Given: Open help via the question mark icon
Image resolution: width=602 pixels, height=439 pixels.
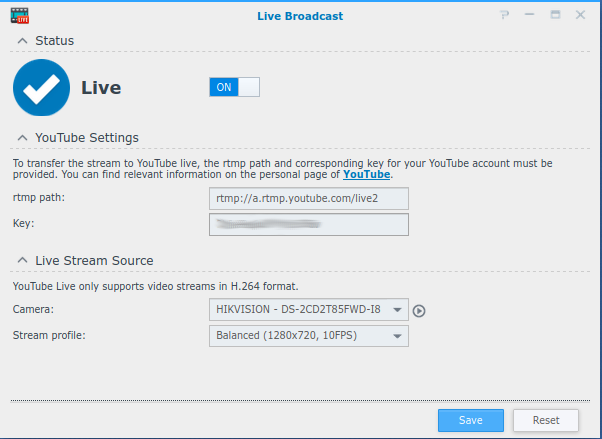Looking at the screenshot, I should (x=504, y=15).
